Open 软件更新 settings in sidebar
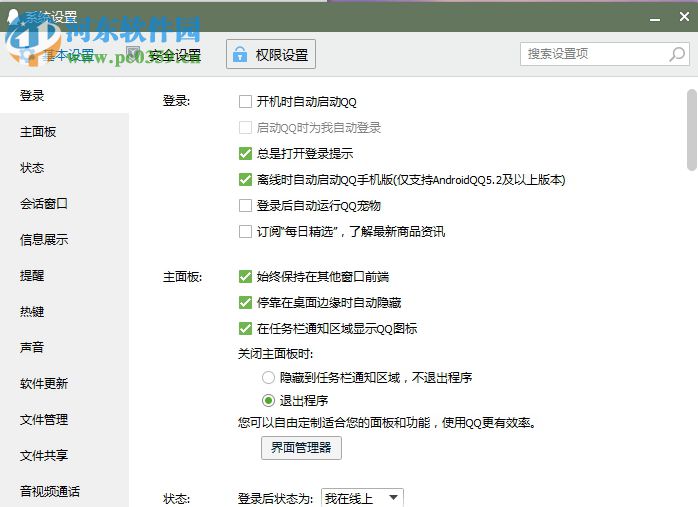The width and height of the screenshot is (698, 507). (x=64, y=383)
